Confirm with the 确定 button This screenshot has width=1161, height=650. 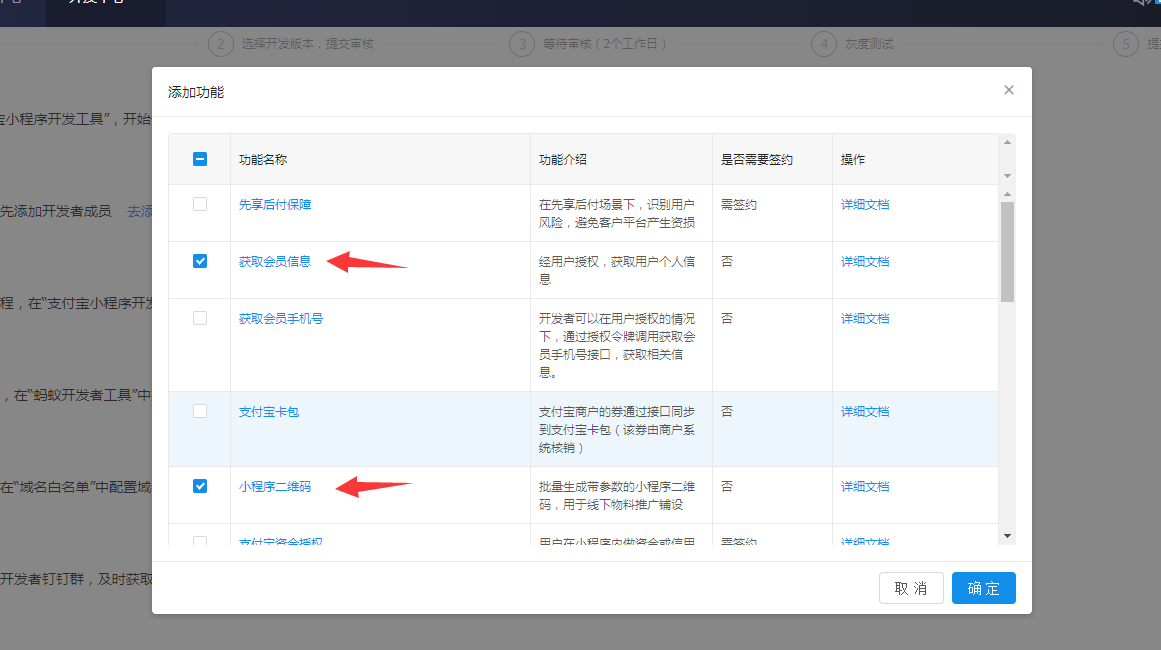tap(983, 588)
